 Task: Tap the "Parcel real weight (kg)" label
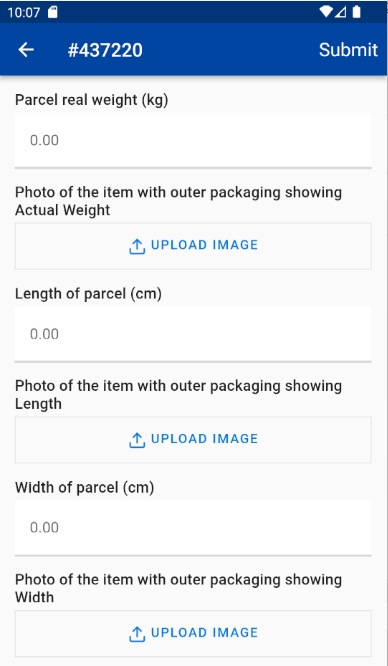click(x=92, y=100)
